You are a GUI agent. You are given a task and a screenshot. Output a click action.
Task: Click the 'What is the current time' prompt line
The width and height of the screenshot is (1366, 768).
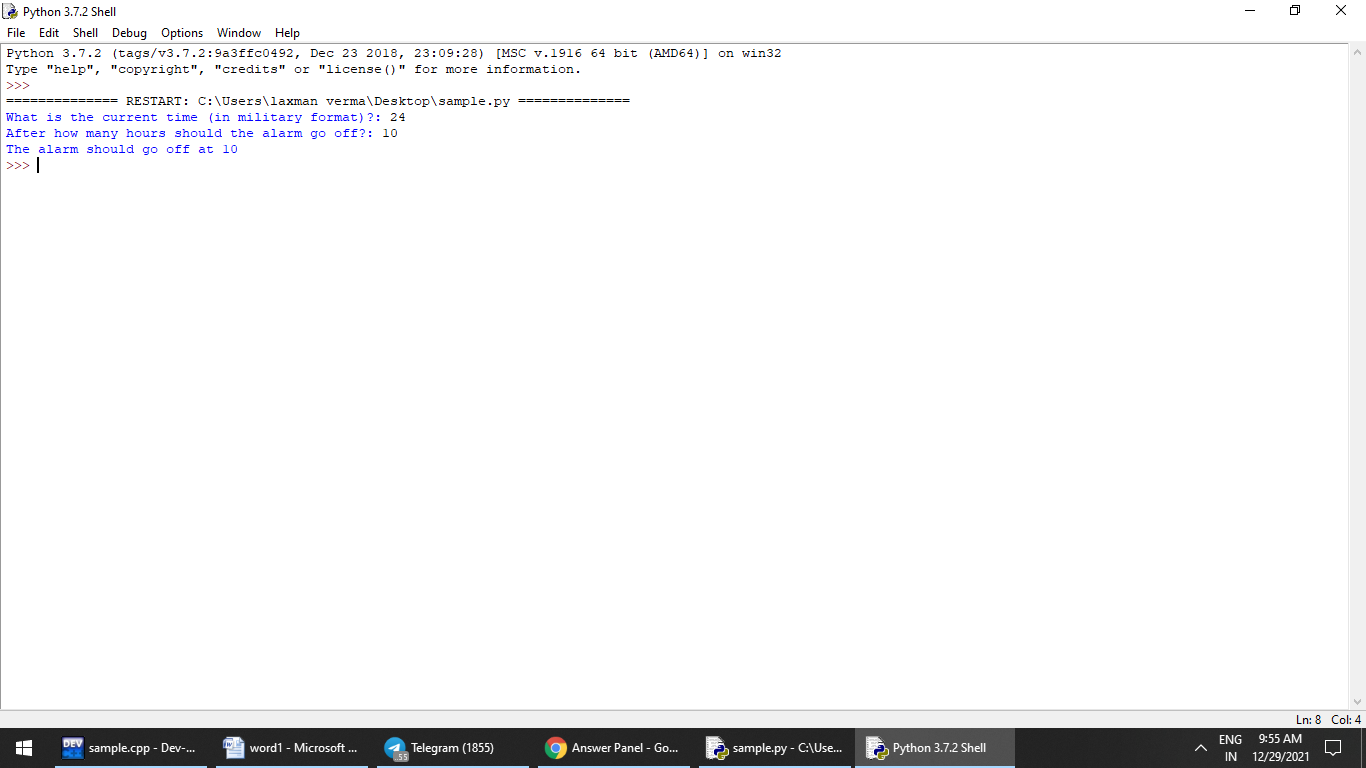point(206,117)
